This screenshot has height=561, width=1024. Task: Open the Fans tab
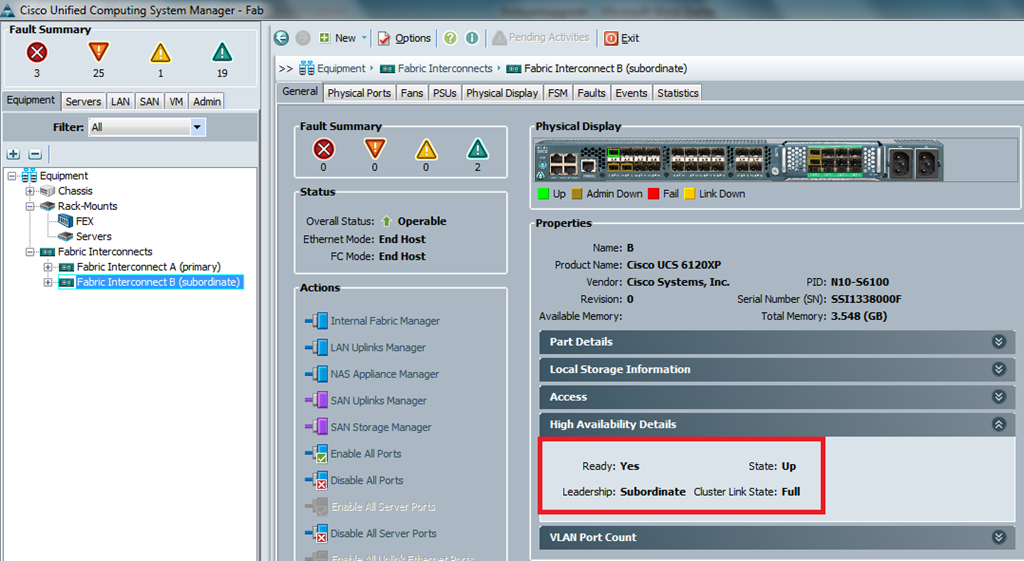click(412, 93)
